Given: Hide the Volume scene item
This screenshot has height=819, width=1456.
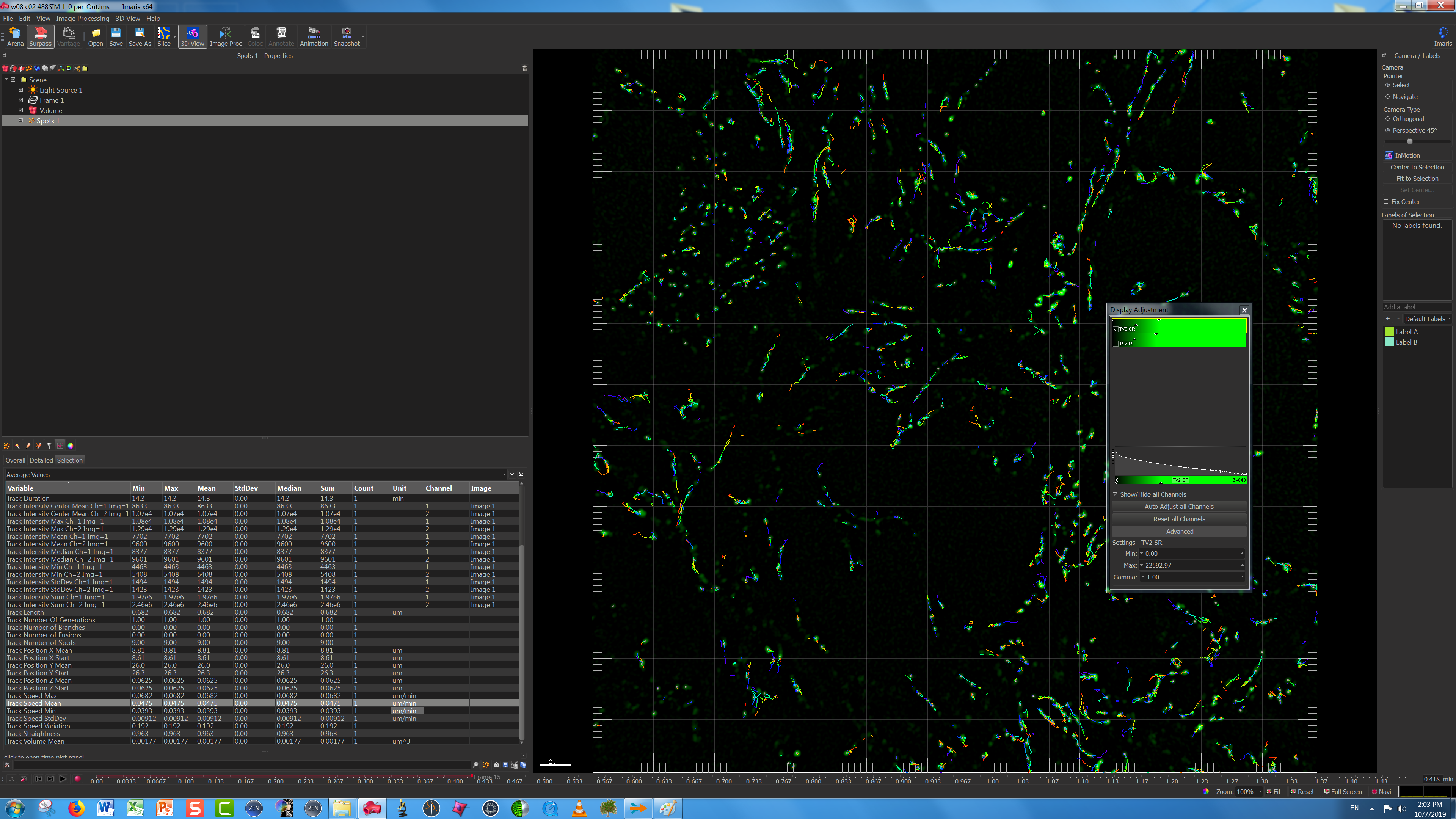Looking at the screenshot, I should [x=21, y=110].
